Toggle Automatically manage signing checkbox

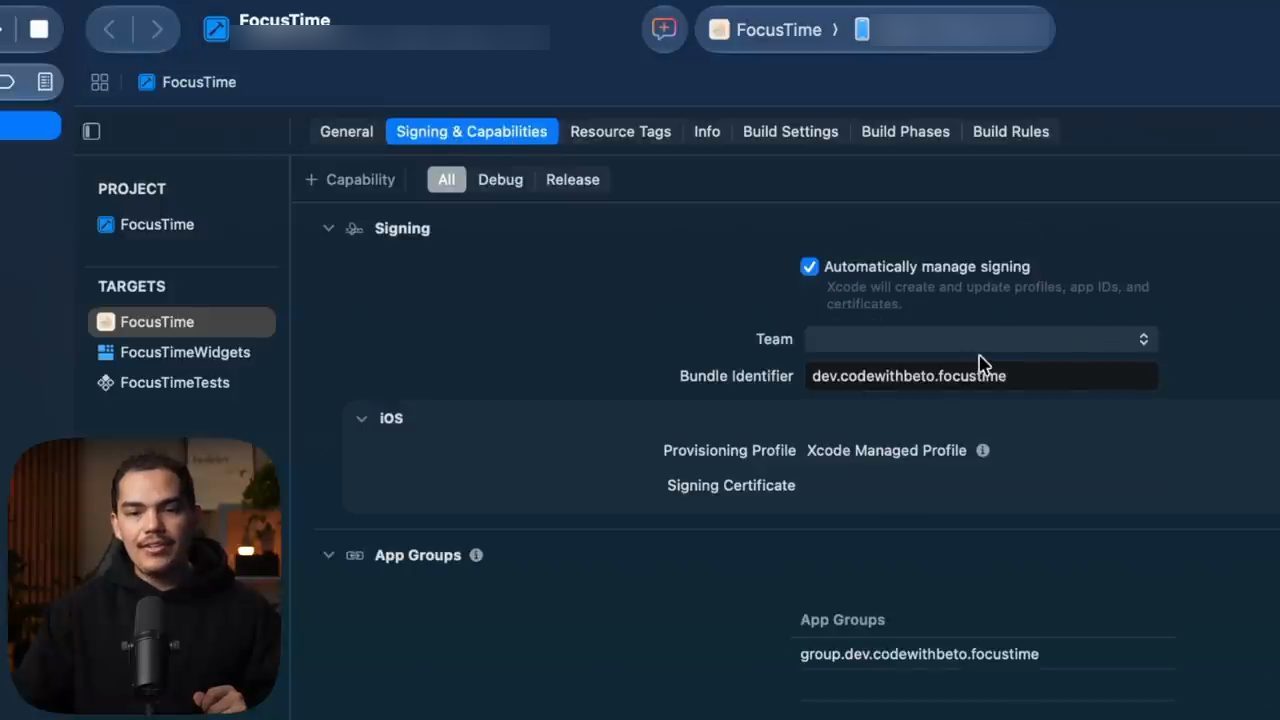tap(809, 267)
